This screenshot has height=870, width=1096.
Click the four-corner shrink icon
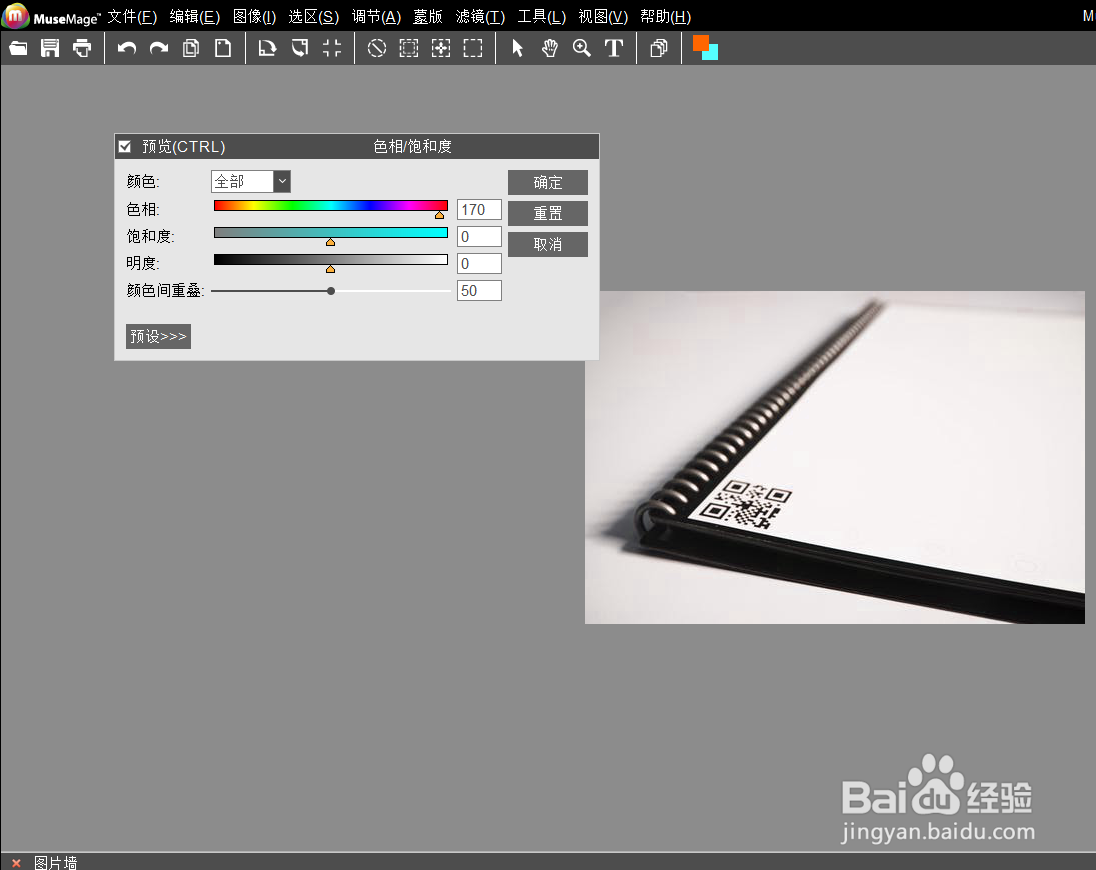(332, 48)
